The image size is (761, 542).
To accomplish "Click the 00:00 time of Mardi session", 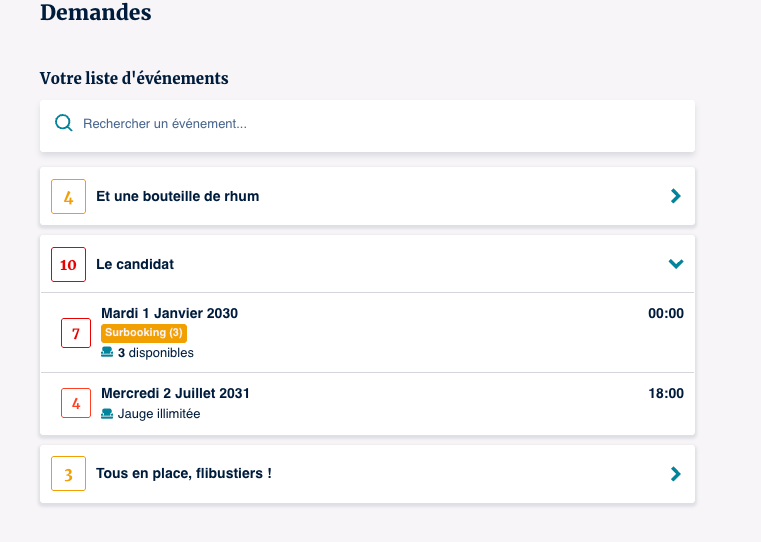I will pos(666,313).
